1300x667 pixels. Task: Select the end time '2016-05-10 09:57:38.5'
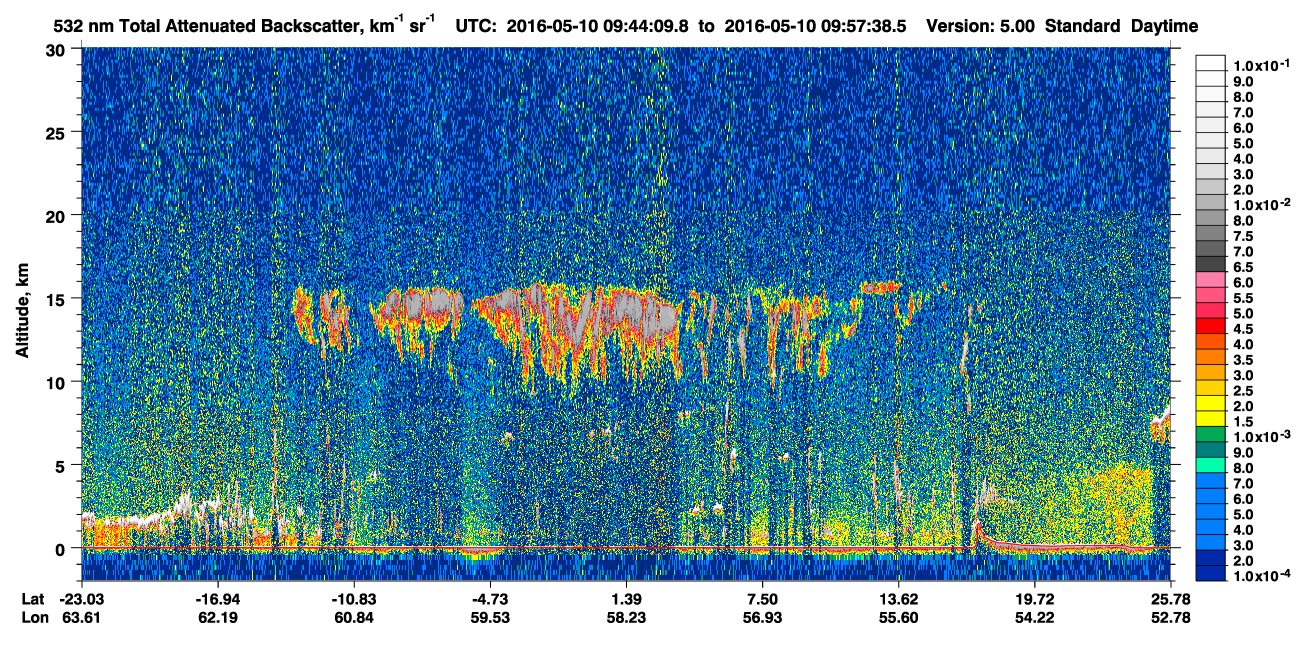point(813,27)
